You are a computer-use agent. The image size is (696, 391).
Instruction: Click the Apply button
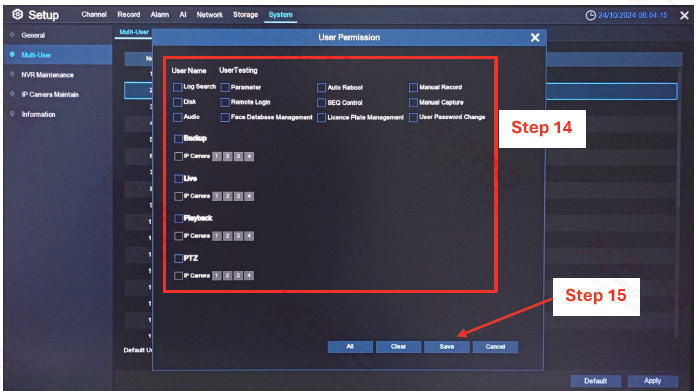(652, 381)
